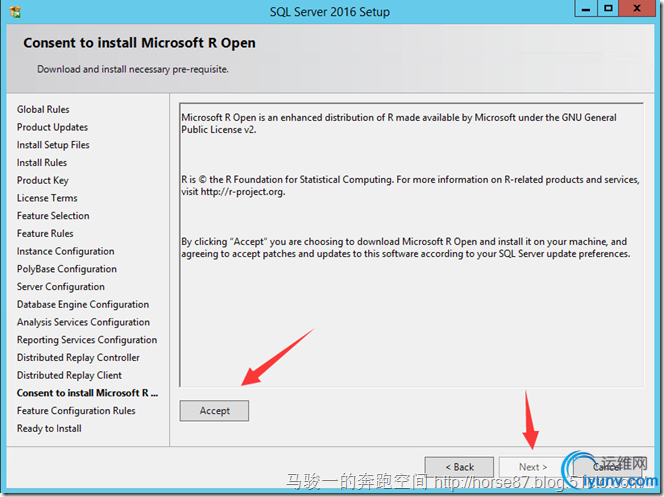Select the License Terms step
Image resolution: width=664 pixels, height=497 pixels.
click(47, 198)
